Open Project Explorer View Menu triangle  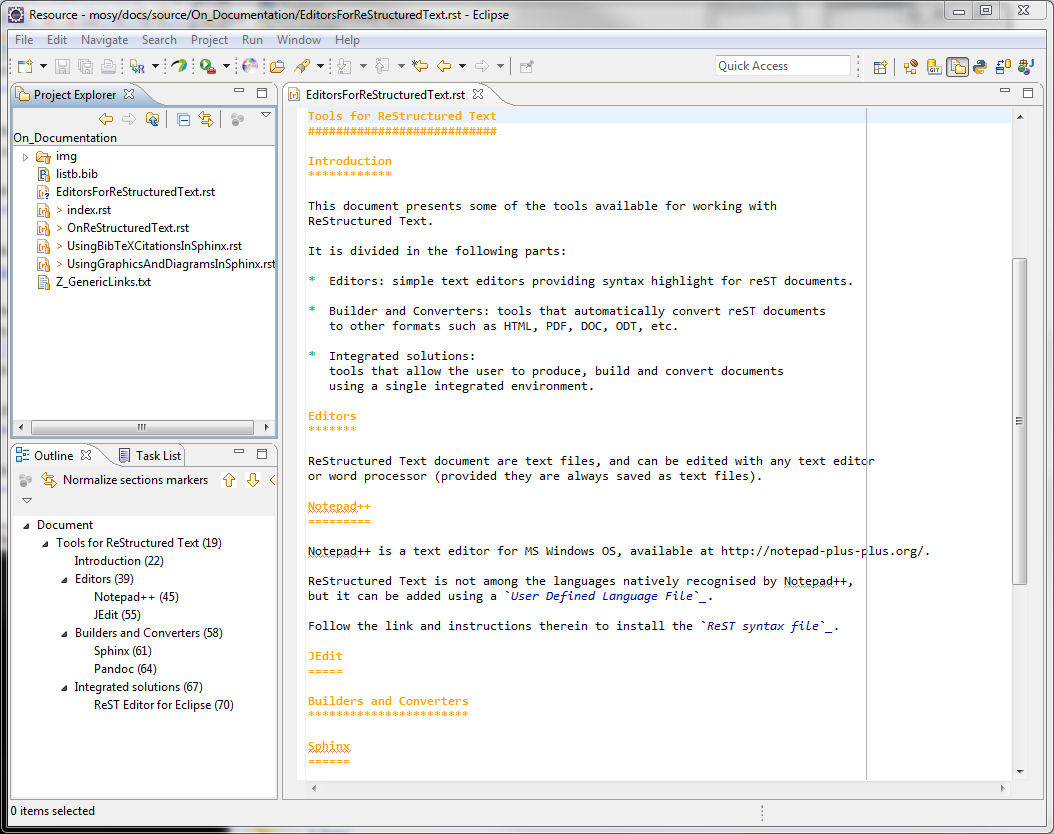pyautogui.click(x=266, y=115)
